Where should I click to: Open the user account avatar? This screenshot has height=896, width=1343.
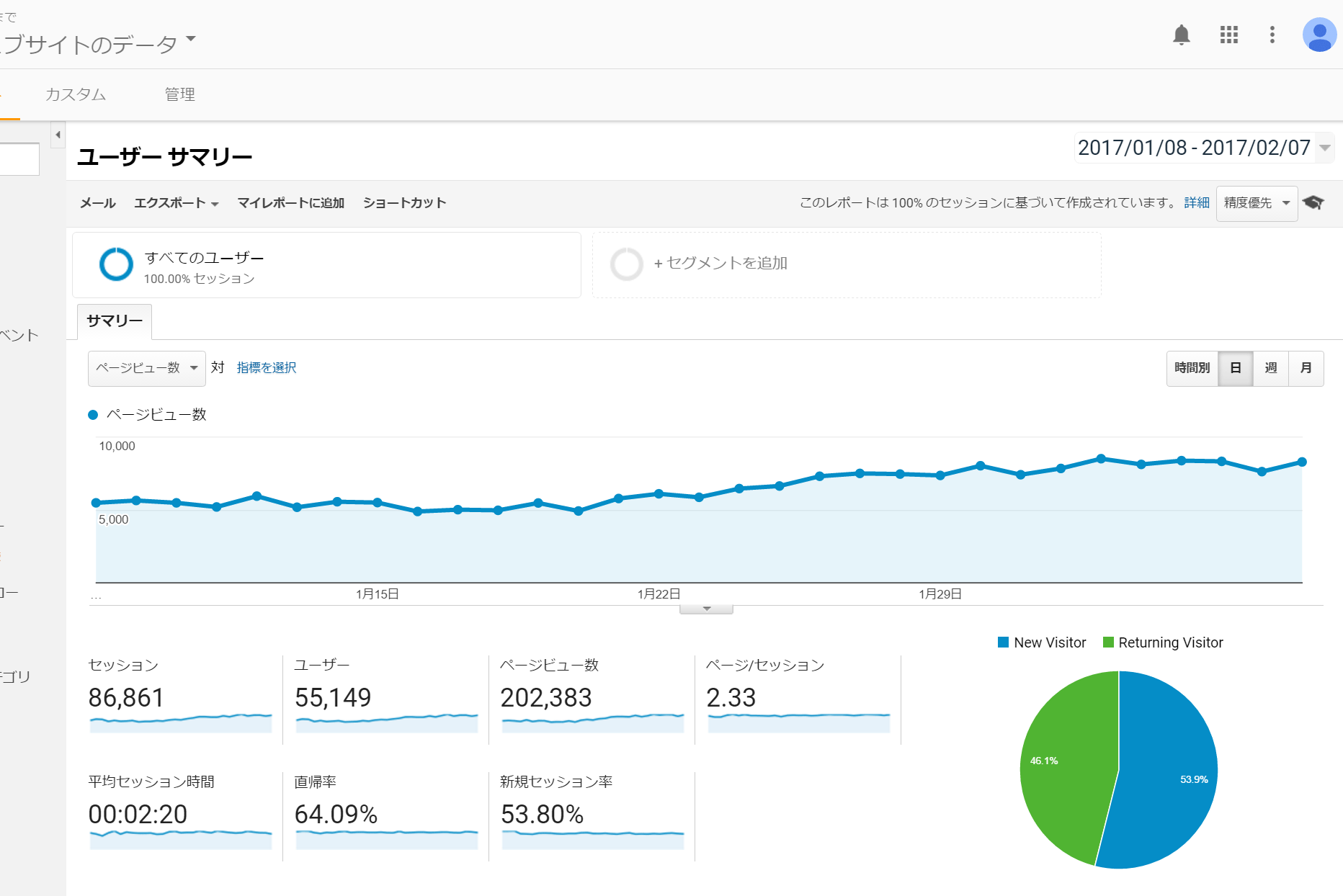(x=1319, y=35)
